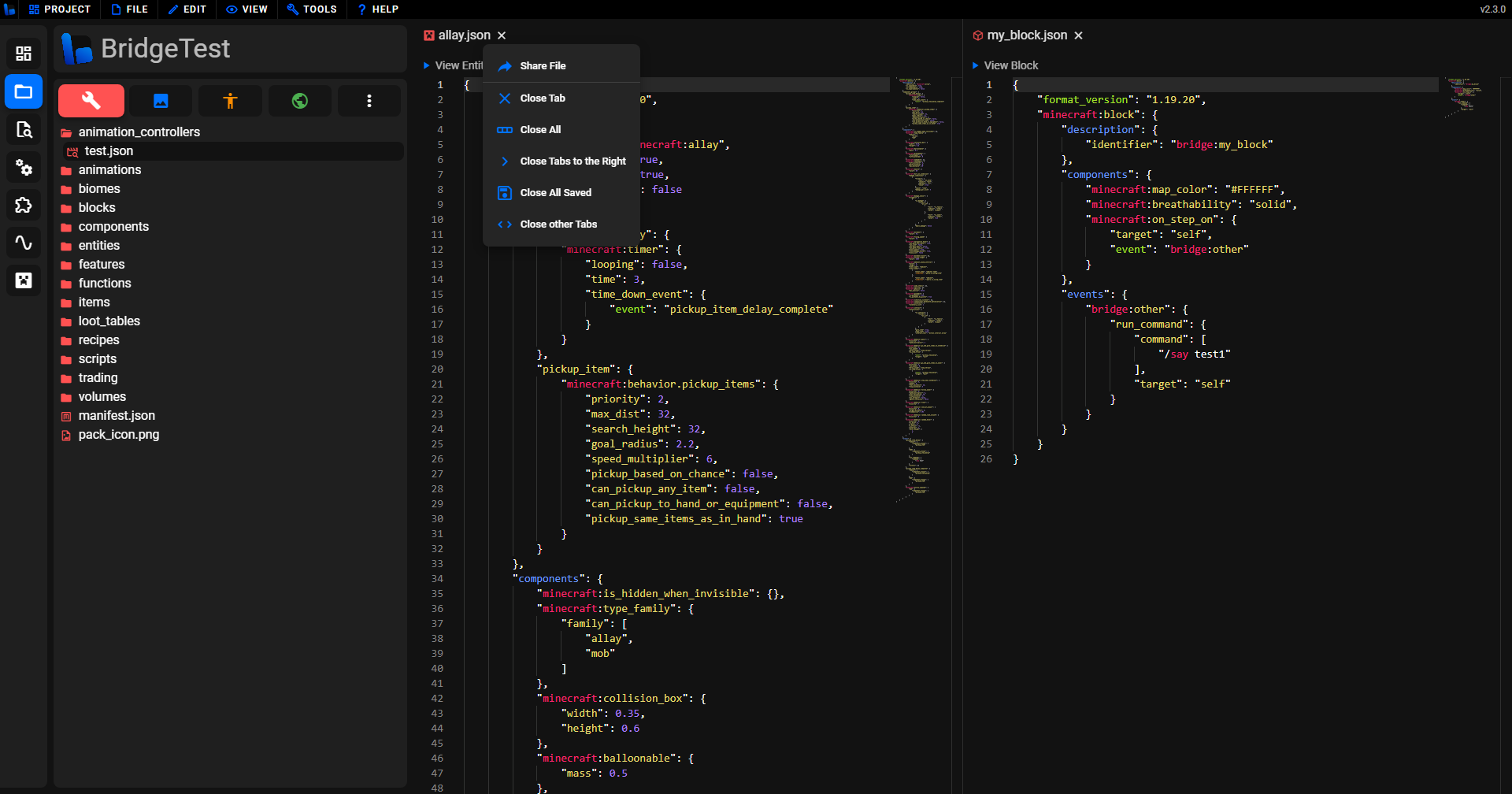Image resolution: width=1512 pixels, height=794 pixels.
Task: Open the sine wave sidebar icon
Action: 24,243
